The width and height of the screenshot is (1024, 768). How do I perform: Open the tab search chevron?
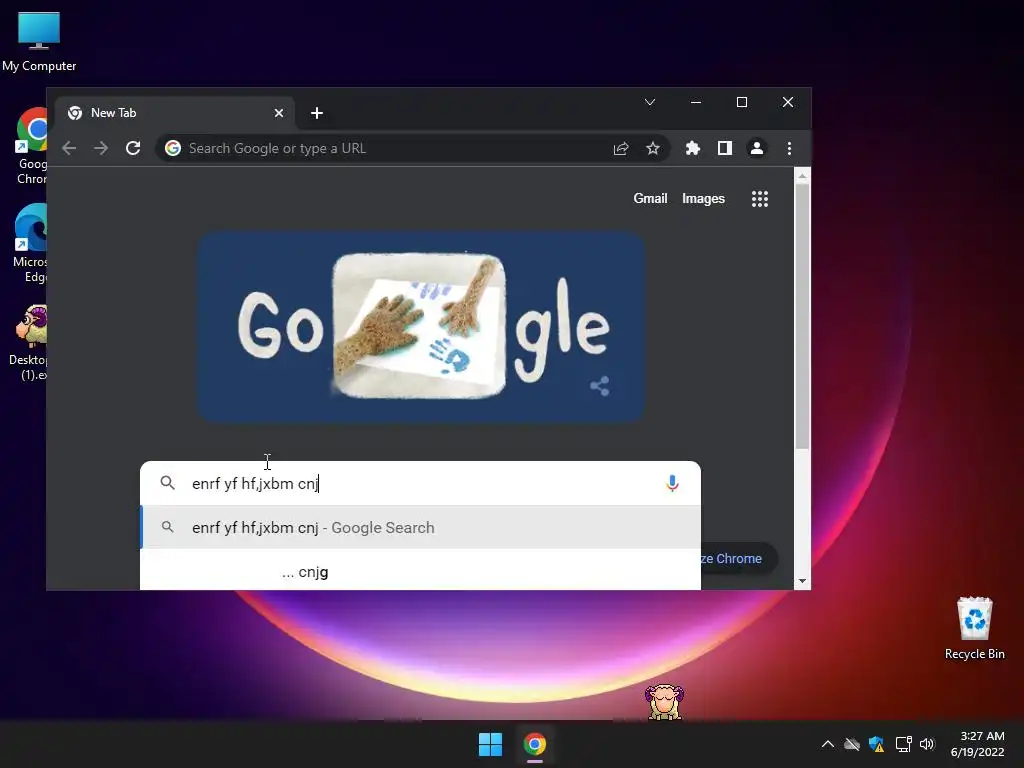click(650, 103)
